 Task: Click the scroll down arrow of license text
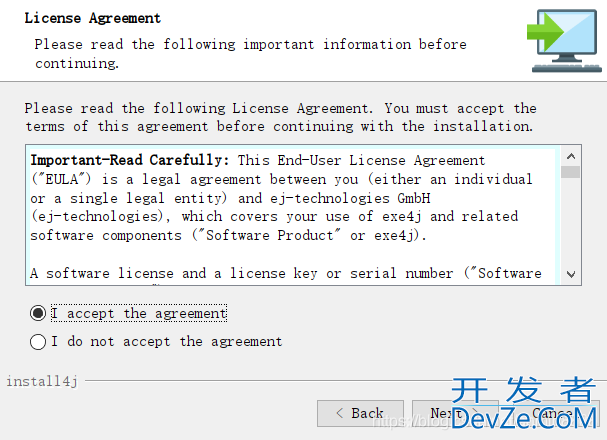pyautogui.click(x=571, y=274)
